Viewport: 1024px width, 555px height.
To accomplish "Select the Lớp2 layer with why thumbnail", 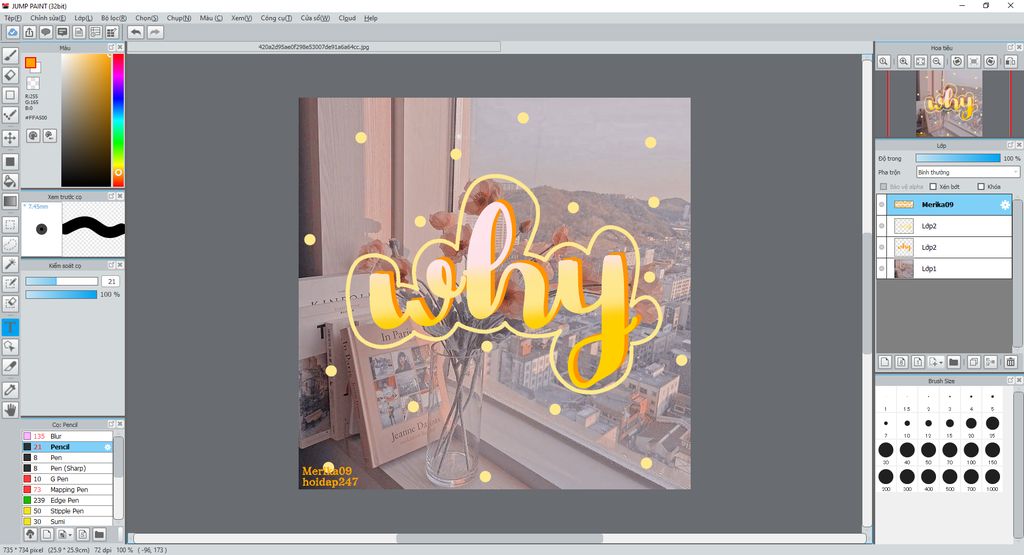I will click(x=944, y=247).
